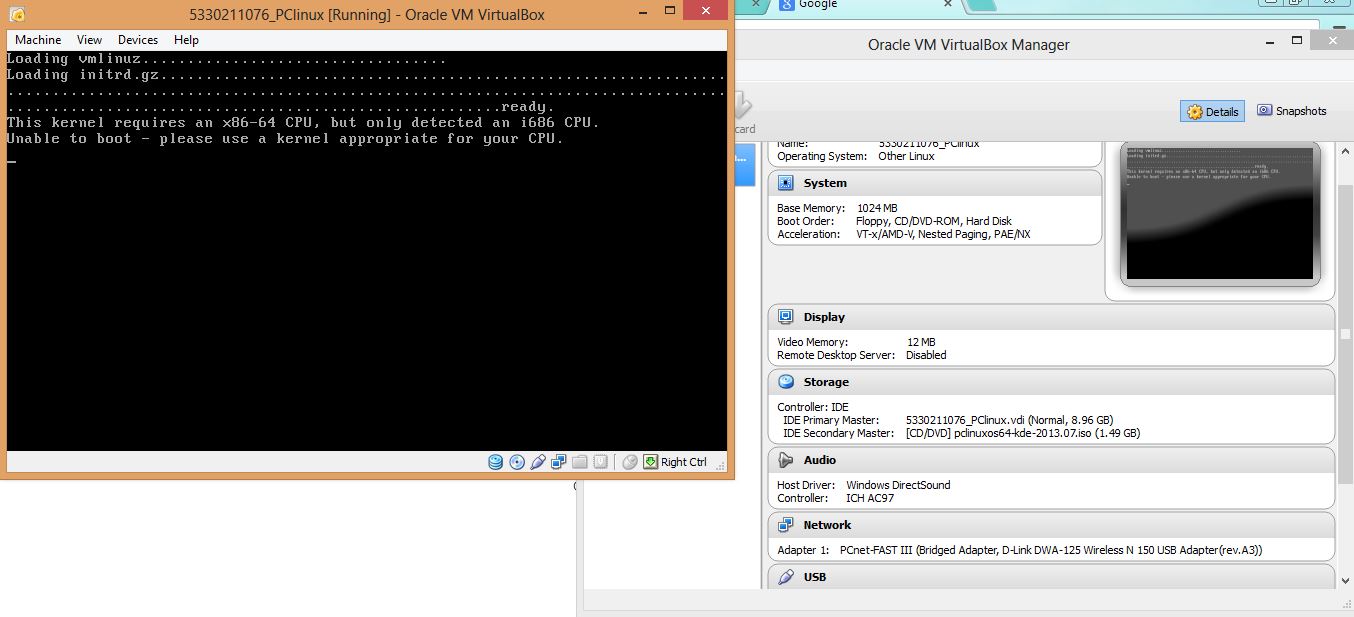Click the System section chip icon in Manager
The width and height of the screenshot is (1354, 617).
(x=785, y=183)
